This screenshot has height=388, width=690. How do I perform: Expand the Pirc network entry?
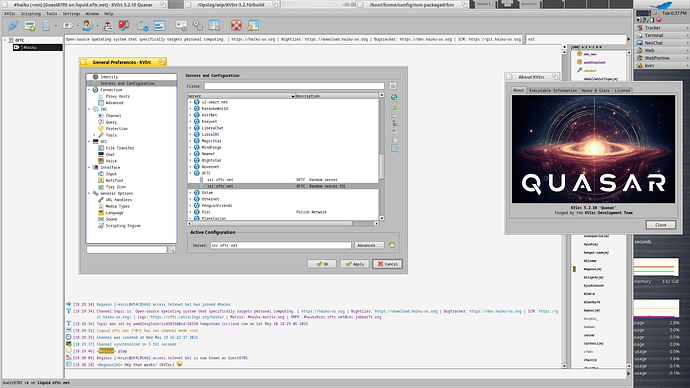(x=190, y=212)
